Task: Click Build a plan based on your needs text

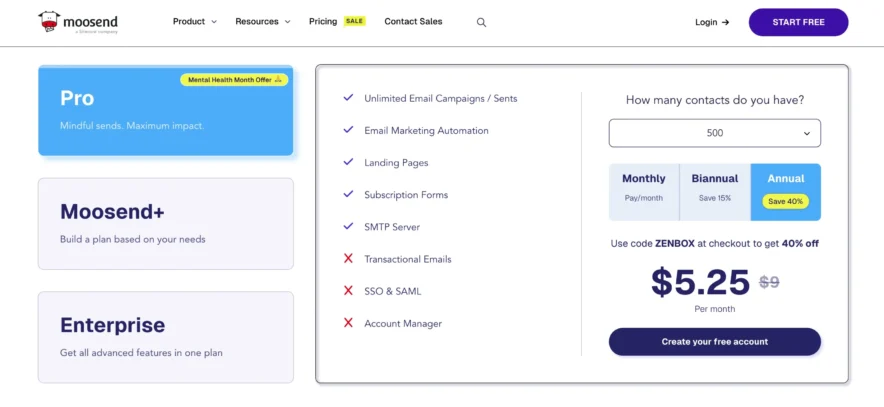Action: coord(132,239)
